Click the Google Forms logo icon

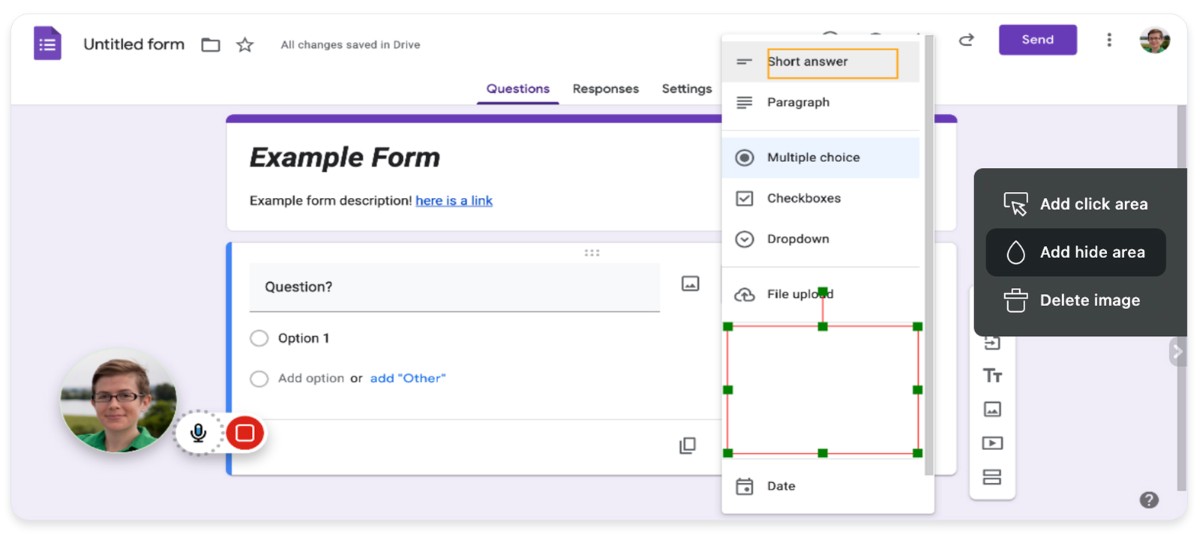click(x=47, y=44)
